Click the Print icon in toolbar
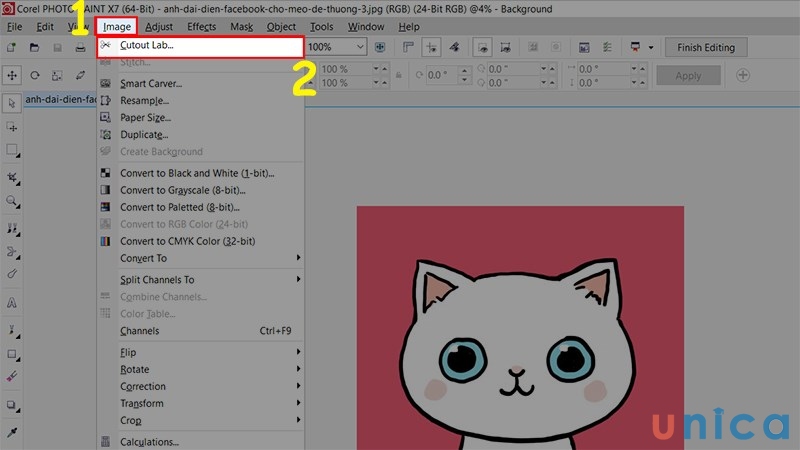 80,47
